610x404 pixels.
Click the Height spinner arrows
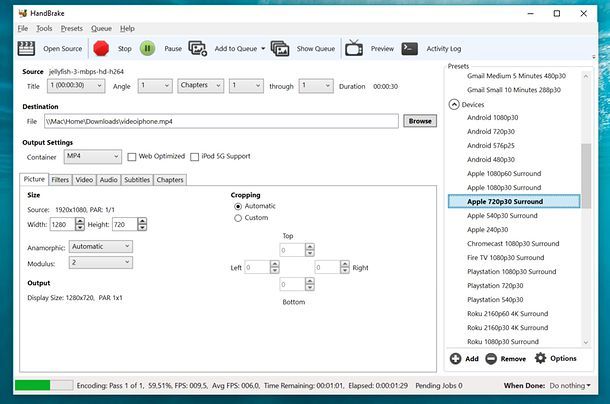point(142,225)
